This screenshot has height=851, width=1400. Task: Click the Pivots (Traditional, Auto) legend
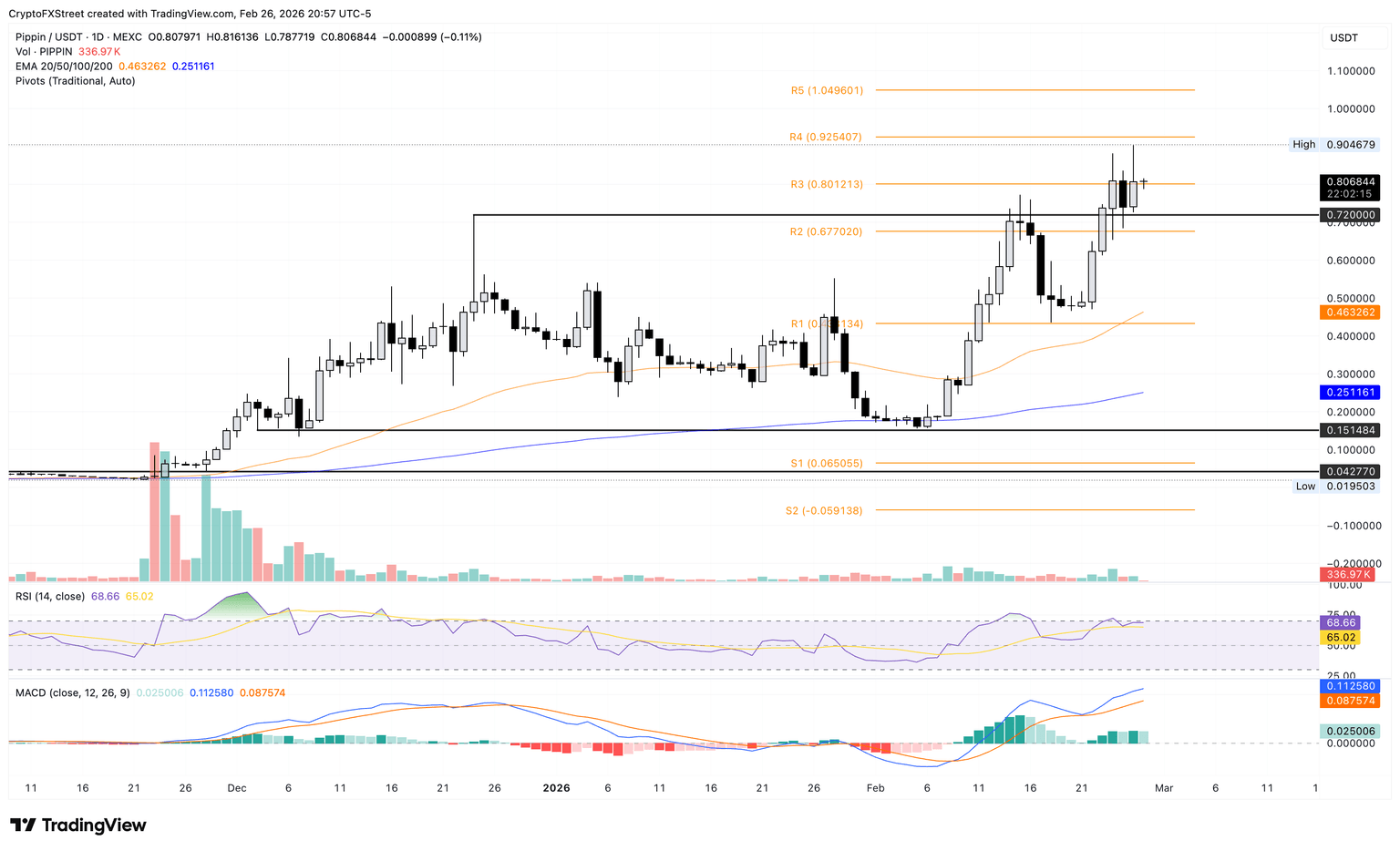[75, 81]
